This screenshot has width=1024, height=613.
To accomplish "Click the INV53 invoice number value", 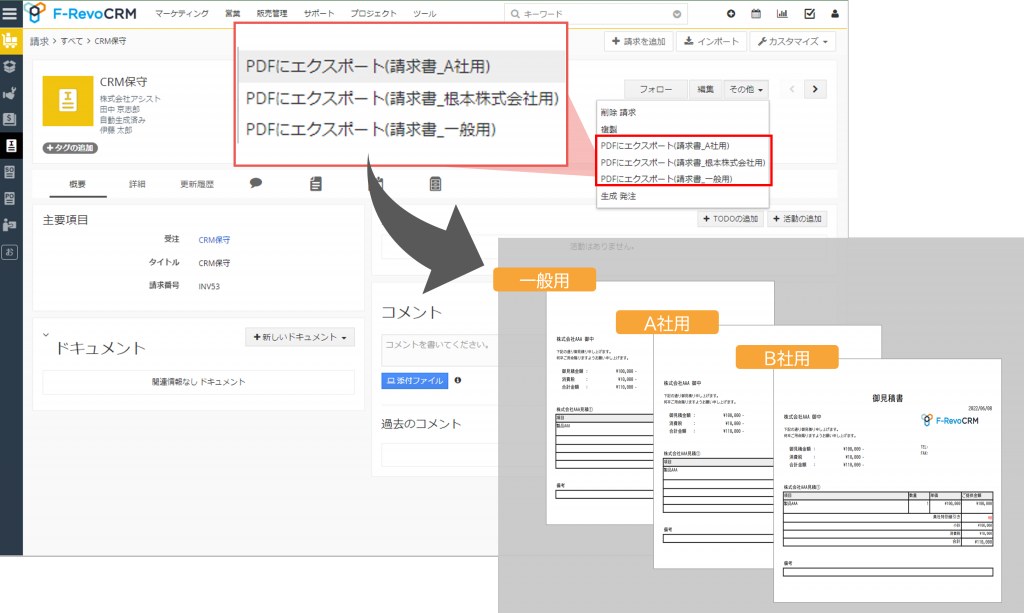I will point(209,286).
